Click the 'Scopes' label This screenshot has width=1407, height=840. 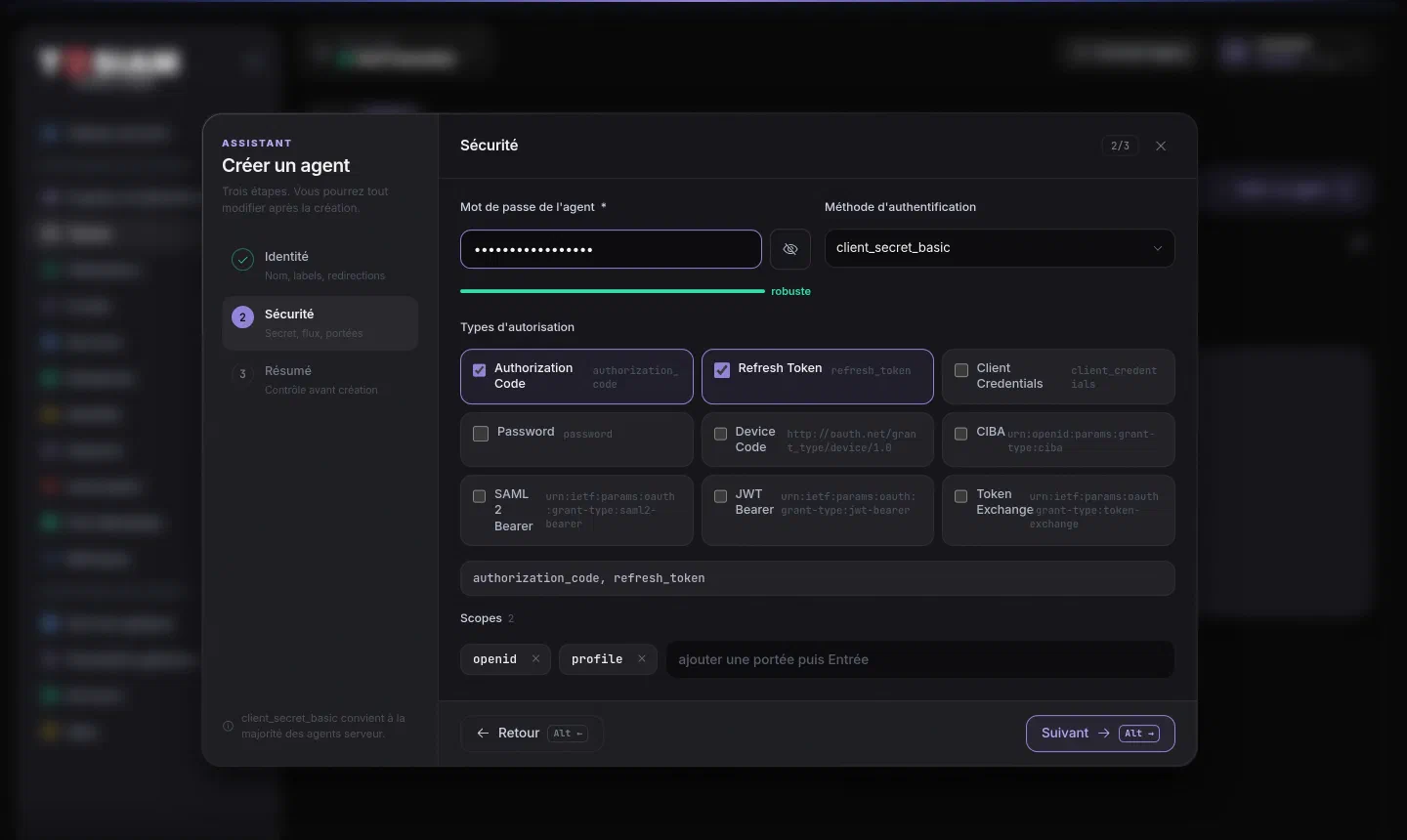pos(481,618)
